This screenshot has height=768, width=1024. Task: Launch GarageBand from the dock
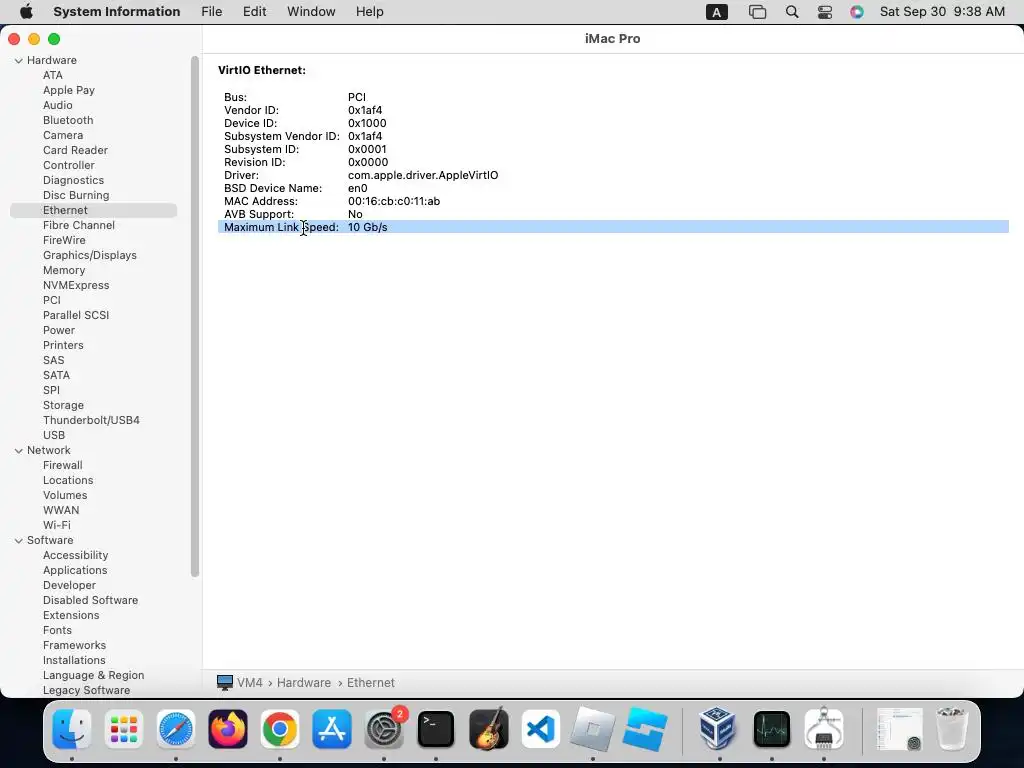point(488,729)
